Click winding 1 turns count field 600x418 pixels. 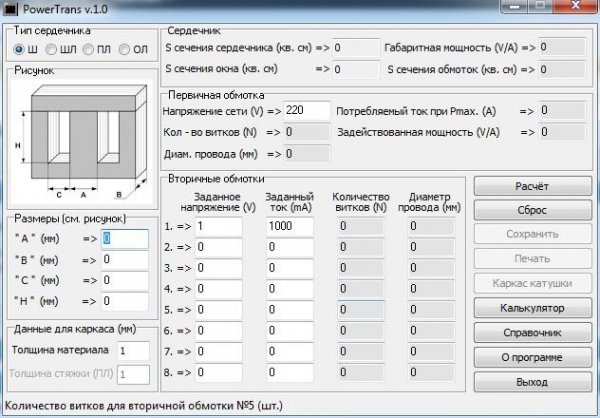(361, 227)
